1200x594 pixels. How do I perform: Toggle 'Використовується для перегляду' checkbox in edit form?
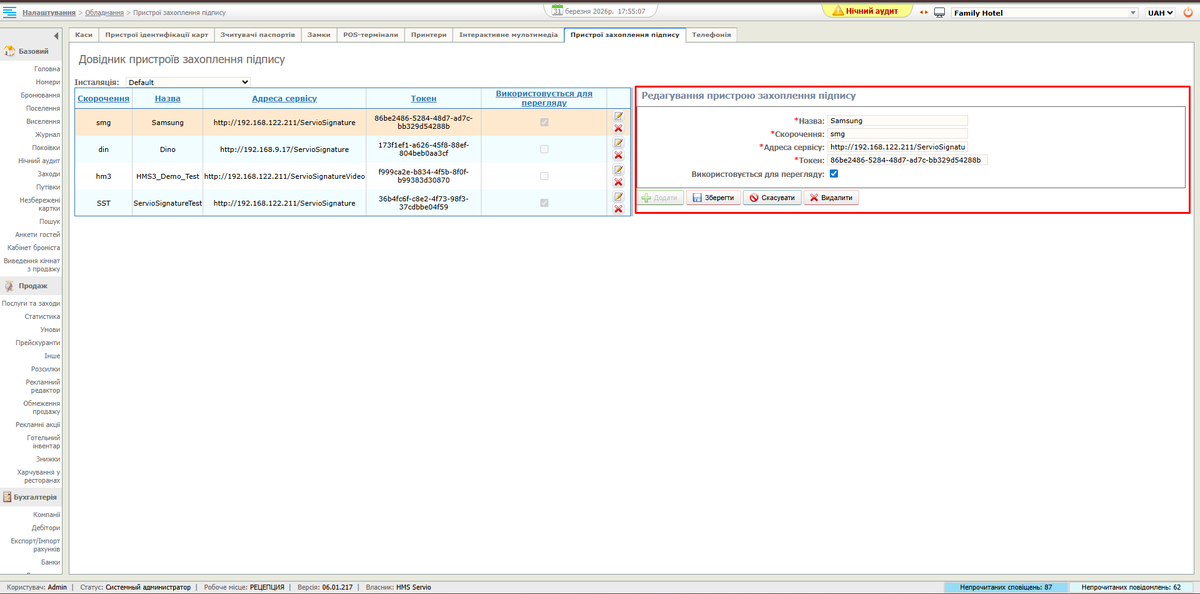[834, 173]
